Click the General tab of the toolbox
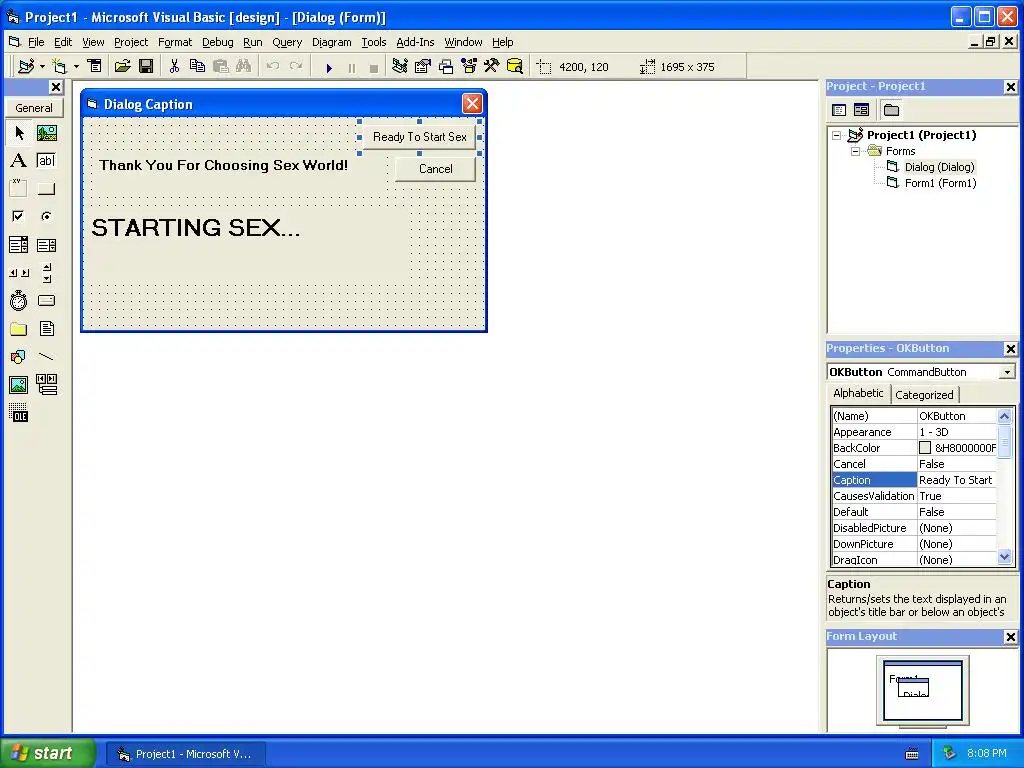The height and width of the screenshot is (768, 1024). tap(34, 108)
